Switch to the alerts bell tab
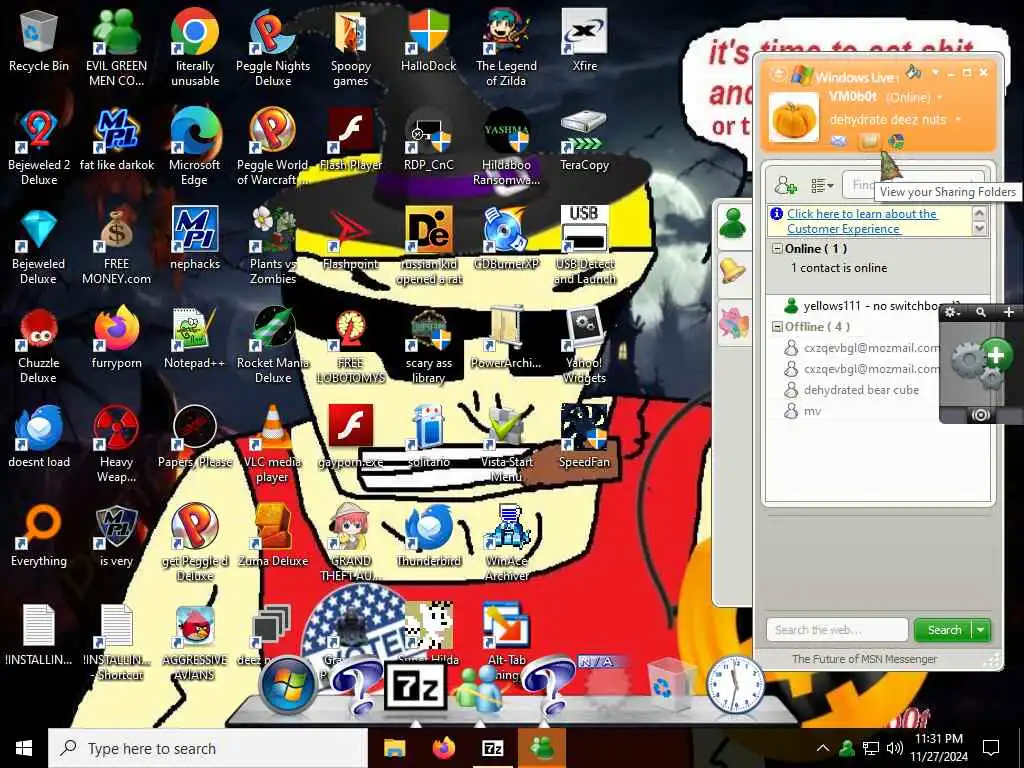Screen dimensions: 1024x768 click(x=733, y=272)
